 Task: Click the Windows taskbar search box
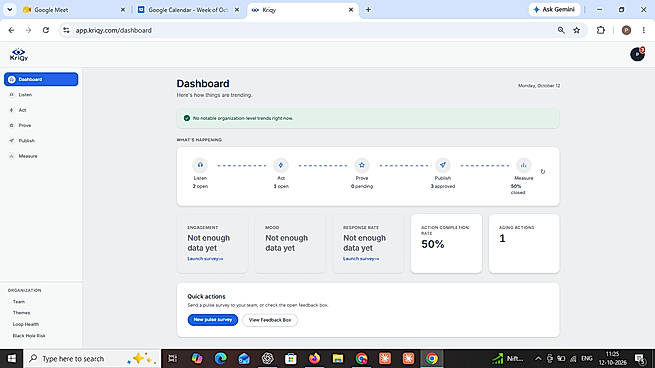pyautogui.click(x=92, y=358)
